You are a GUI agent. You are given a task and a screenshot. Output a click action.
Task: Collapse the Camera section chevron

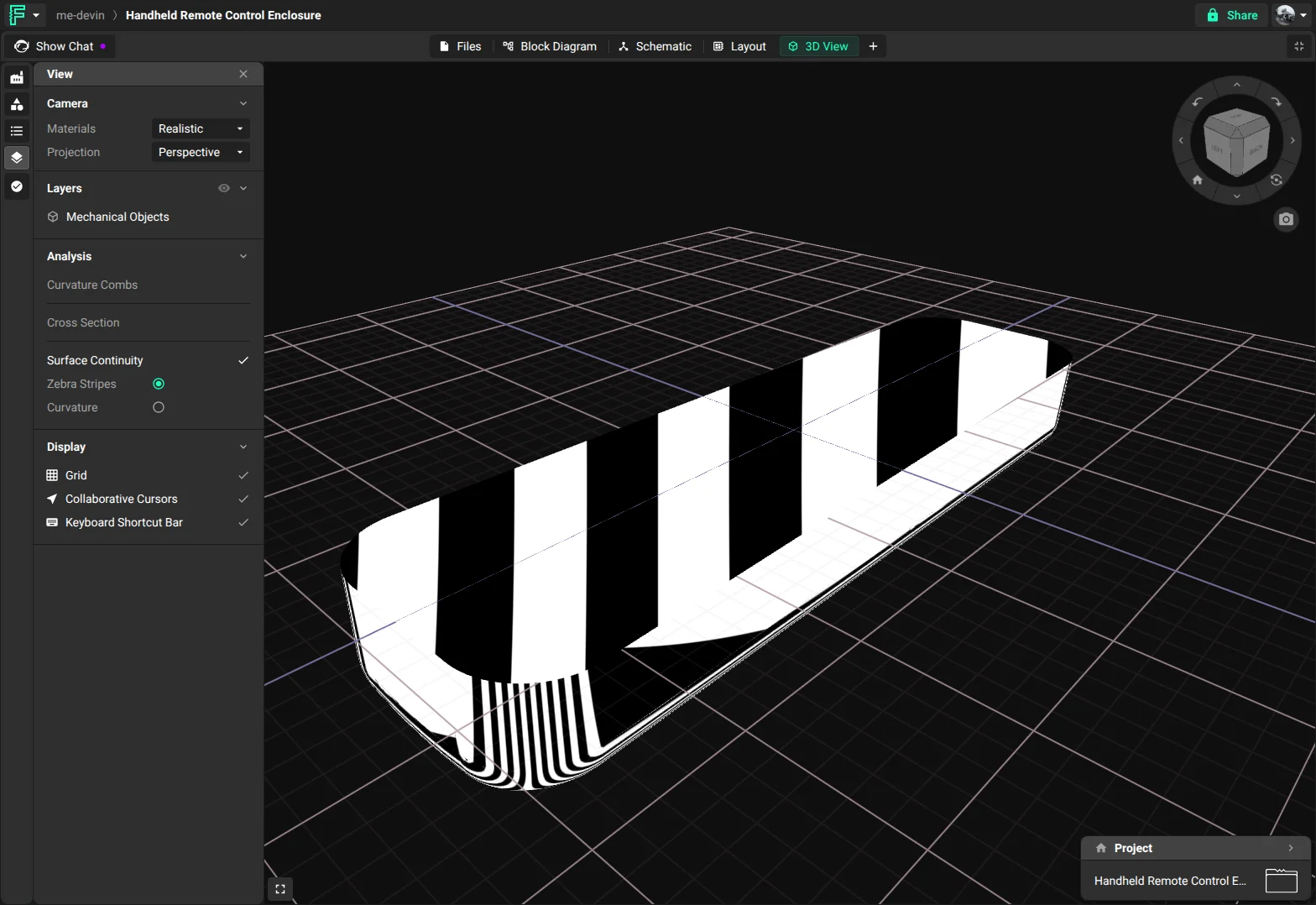point(243,103)
